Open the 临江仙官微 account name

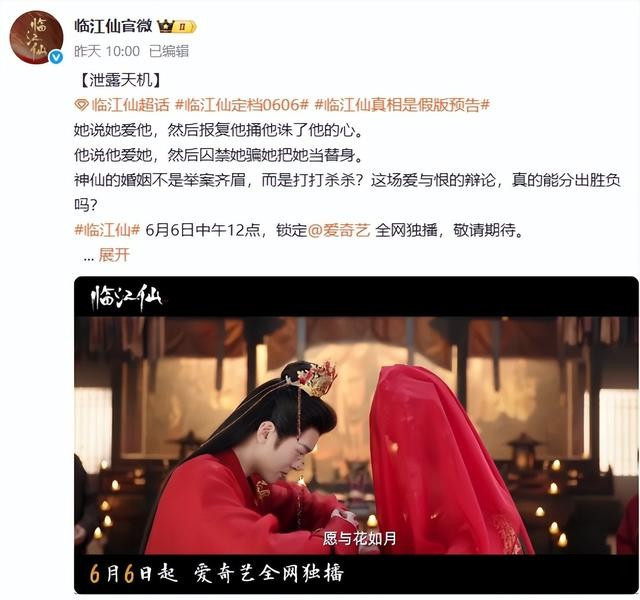pos(113,26)
